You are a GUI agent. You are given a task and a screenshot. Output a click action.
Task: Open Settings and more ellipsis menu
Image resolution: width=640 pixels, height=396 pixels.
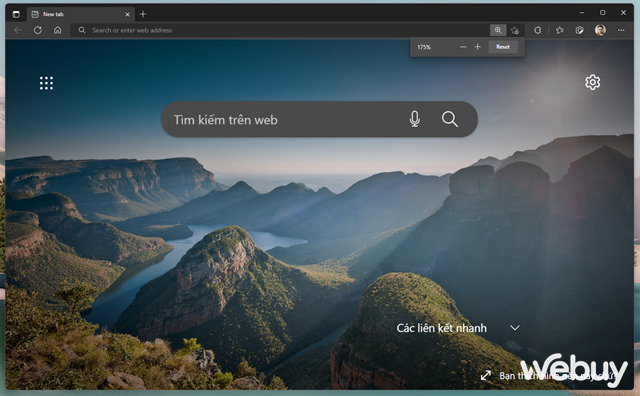pos(621,30)
